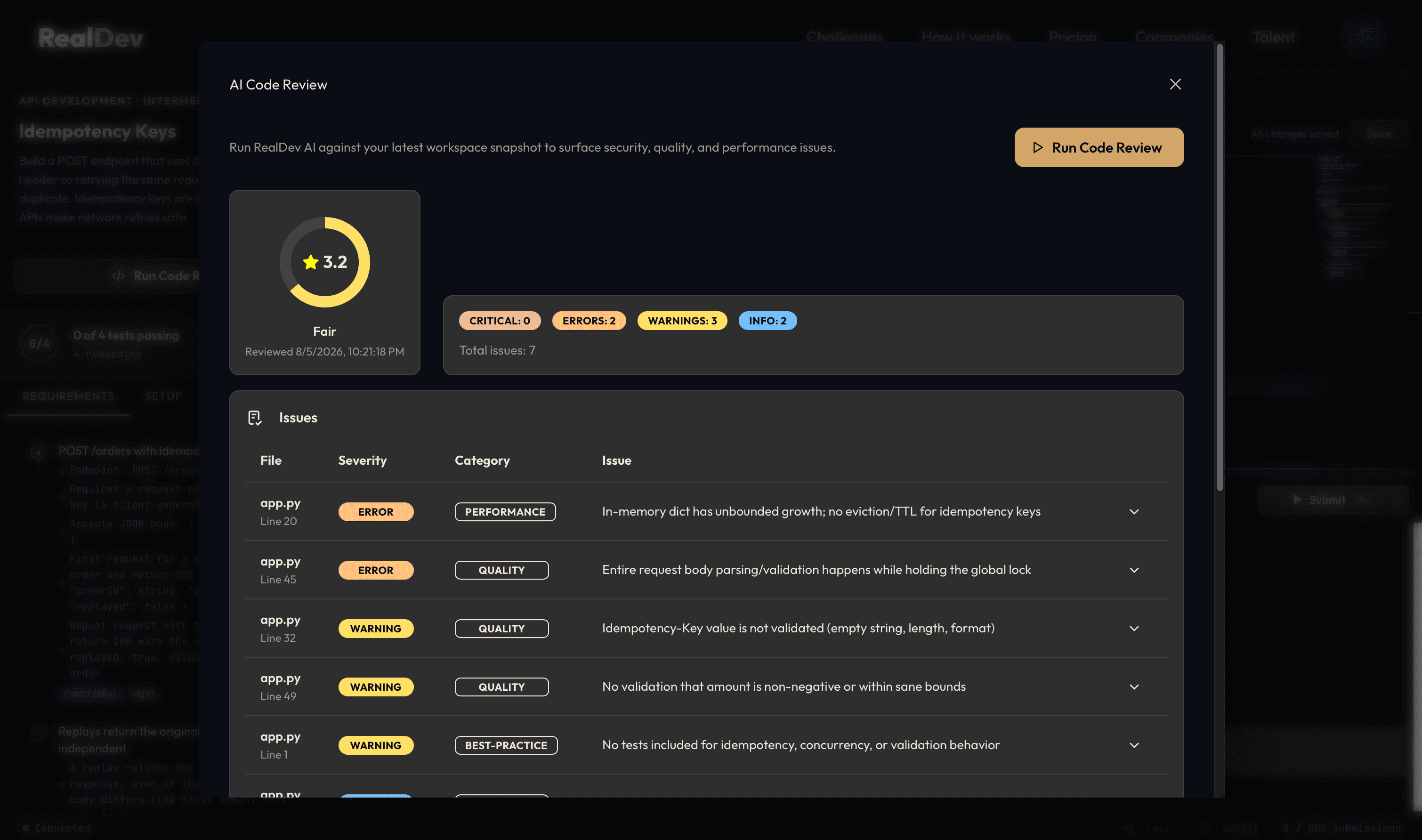Click the Issue column header
Viewport: 1422px width, 840px height.
[x=616, y=460]
